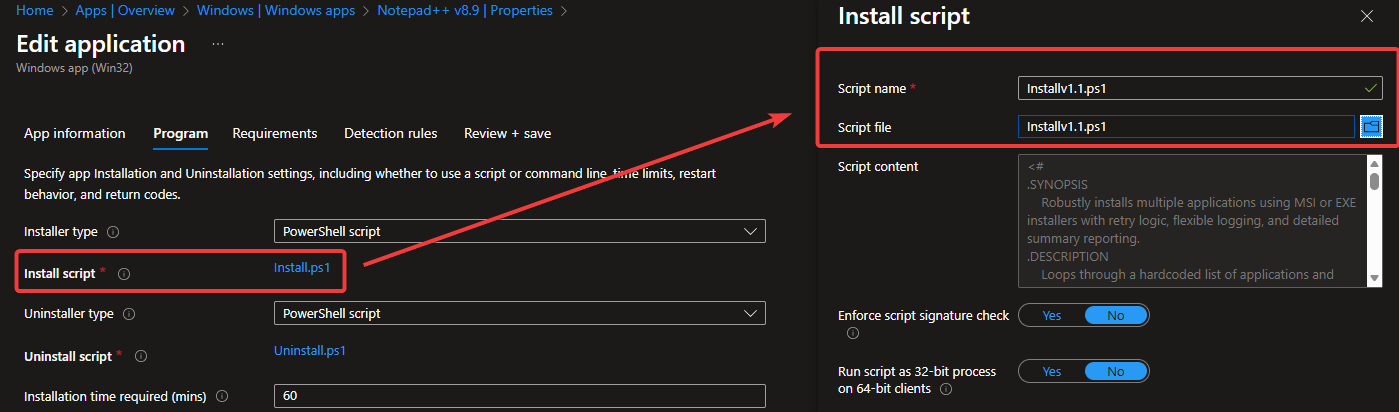This screenshot has height=412, width=1399.
Task: Expand the Installer type dropdown
Action: point(519,231)
